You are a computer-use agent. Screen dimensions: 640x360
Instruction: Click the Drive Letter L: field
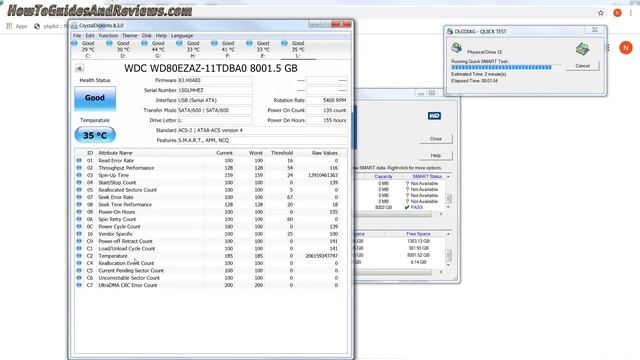point(215,120)
